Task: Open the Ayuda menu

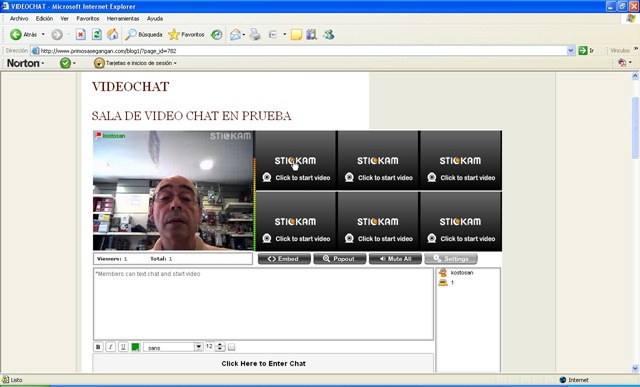Action: (x=155, y=18)
